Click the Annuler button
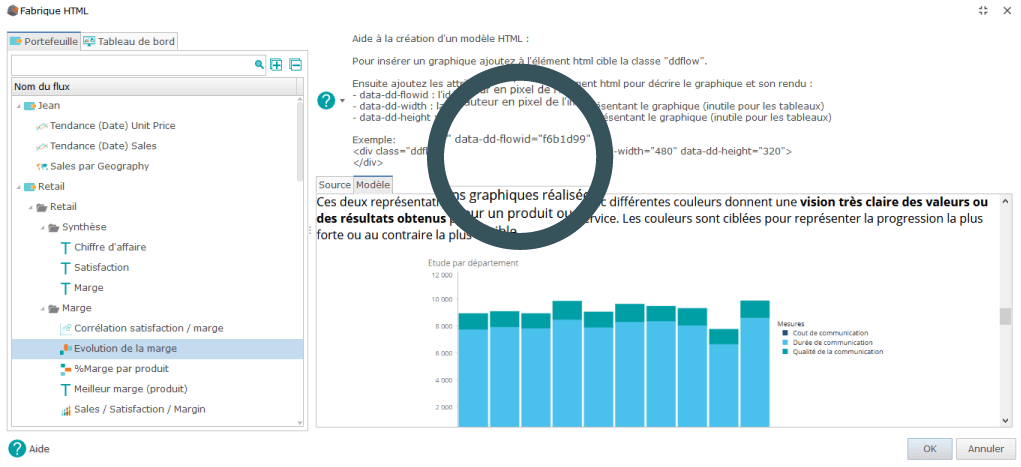Screen dimensions: 1021x467 pyautogui.click(x=985, y=449)
